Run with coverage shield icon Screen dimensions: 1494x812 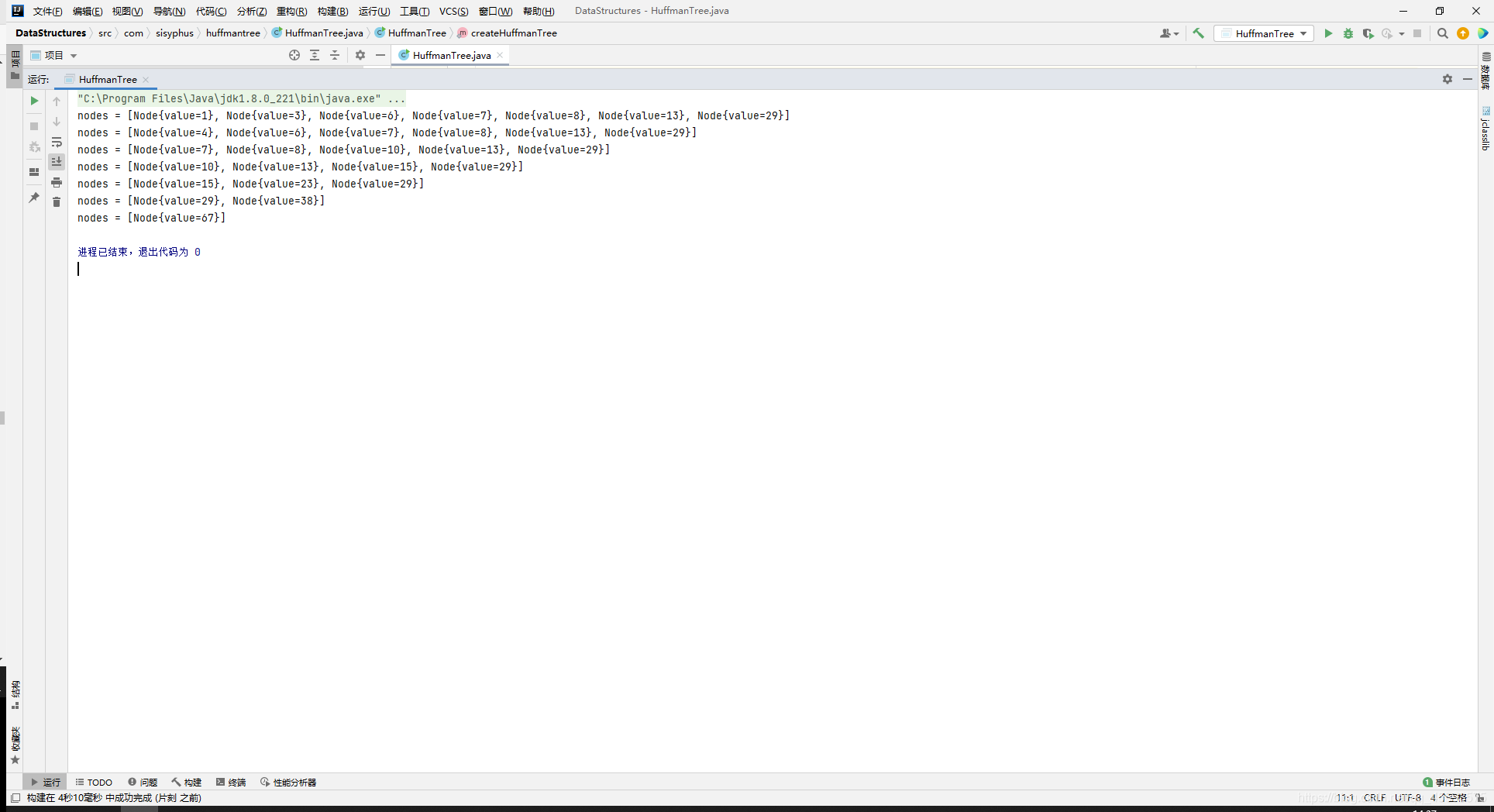click(1368, 33)
